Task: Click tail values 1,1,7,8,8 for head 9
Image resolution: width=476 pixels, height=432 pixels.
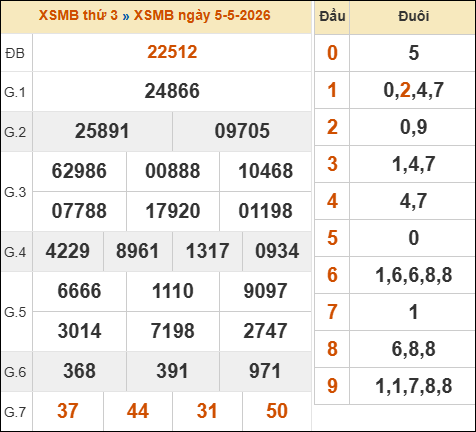Action: (413, 386)
